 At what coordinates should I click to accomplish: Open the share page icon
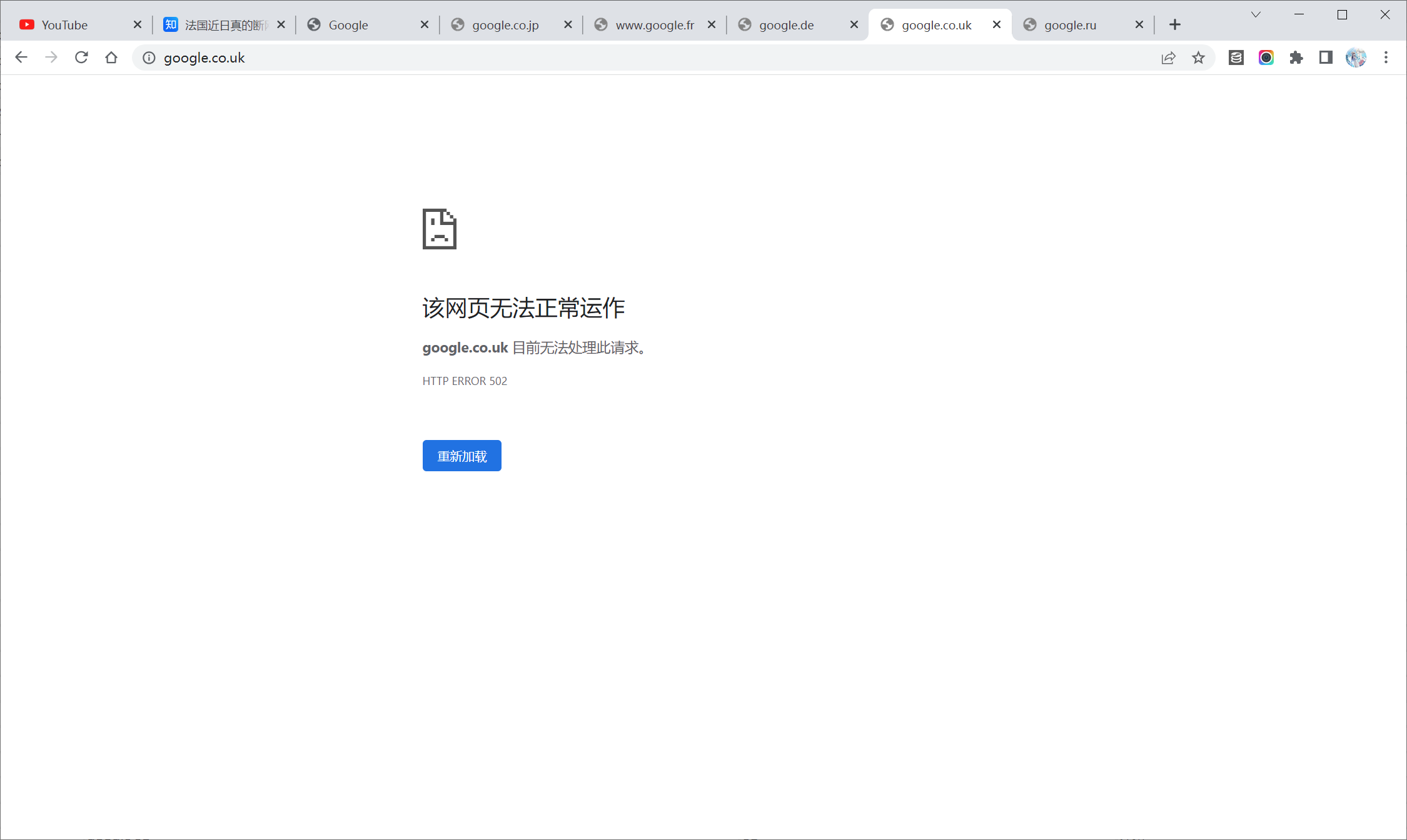click(1168, 57)
